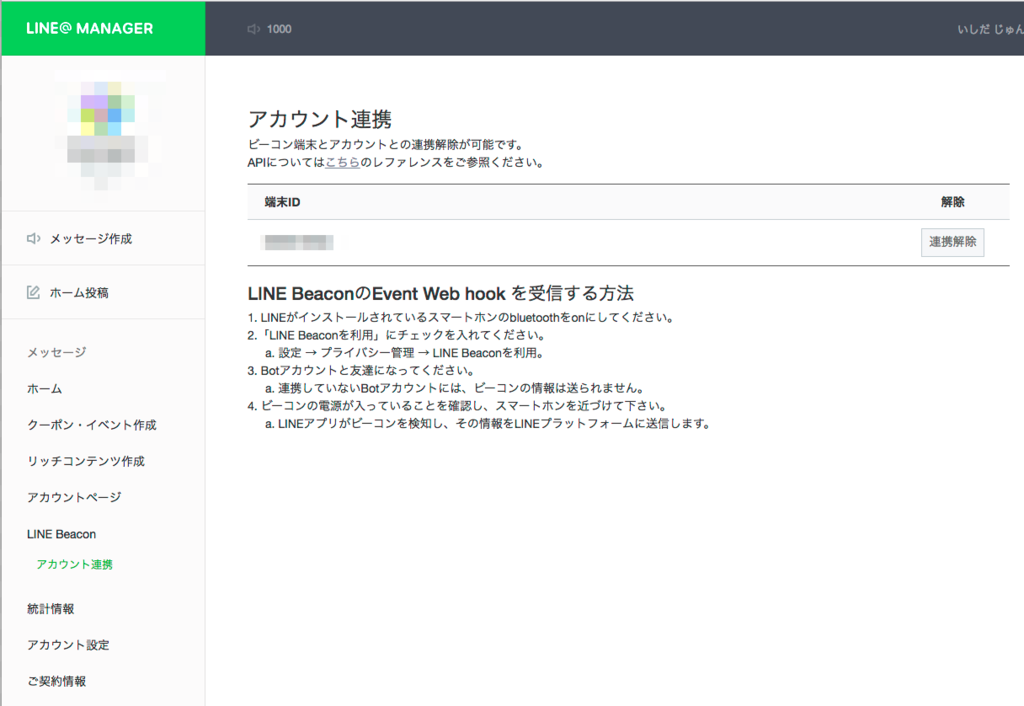
Task: Click step 1 about turning bluetooth on
Action: click(x=461, y=318)
